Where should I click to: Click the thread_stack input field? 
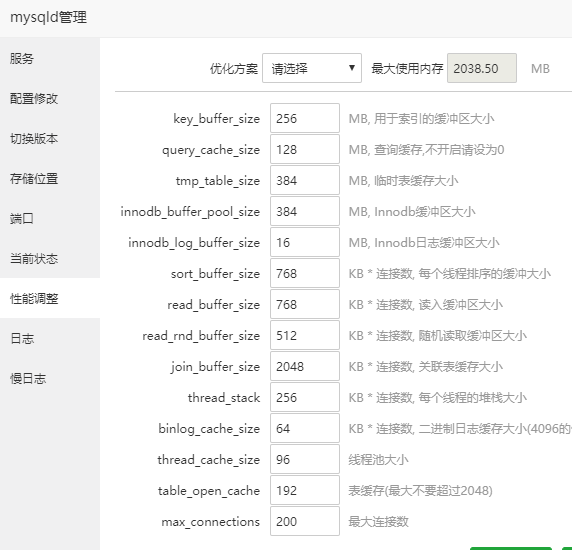pyautogui.click(x=305, y=397)
